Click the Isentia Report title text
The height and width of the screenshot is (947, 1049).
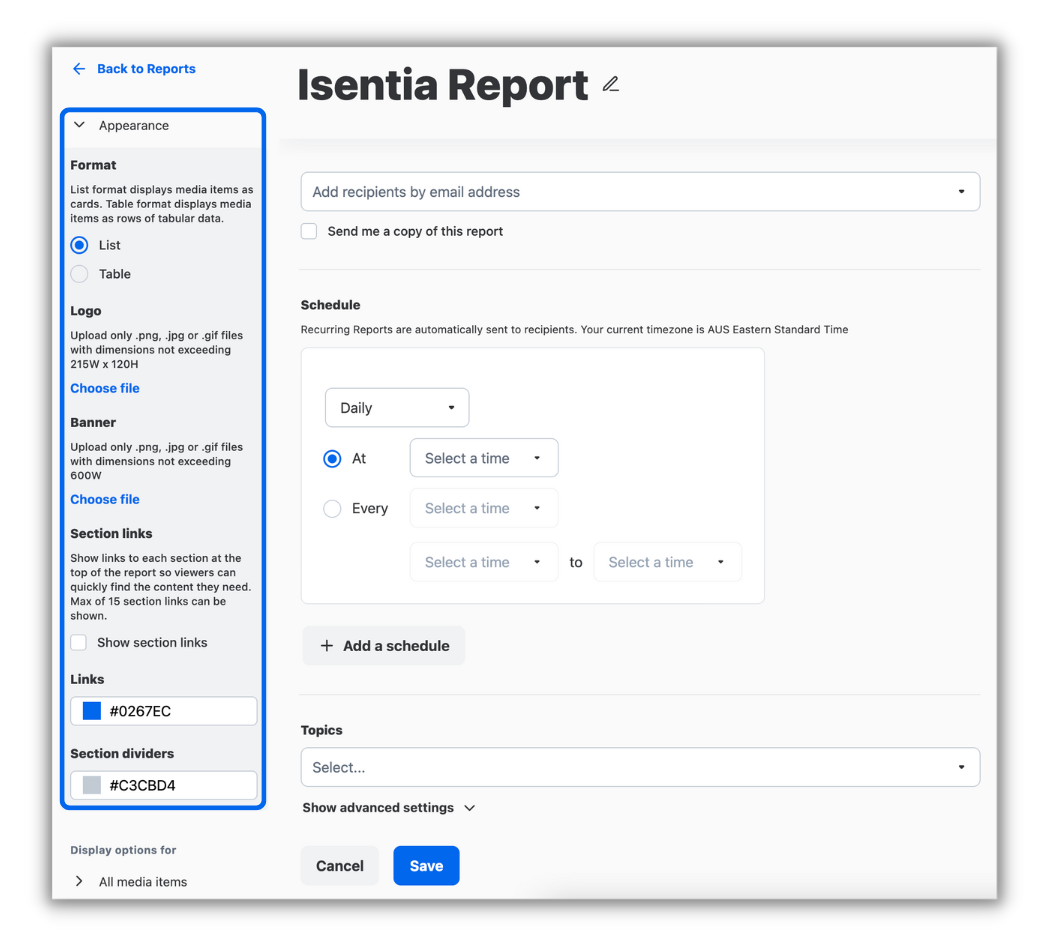443,85
